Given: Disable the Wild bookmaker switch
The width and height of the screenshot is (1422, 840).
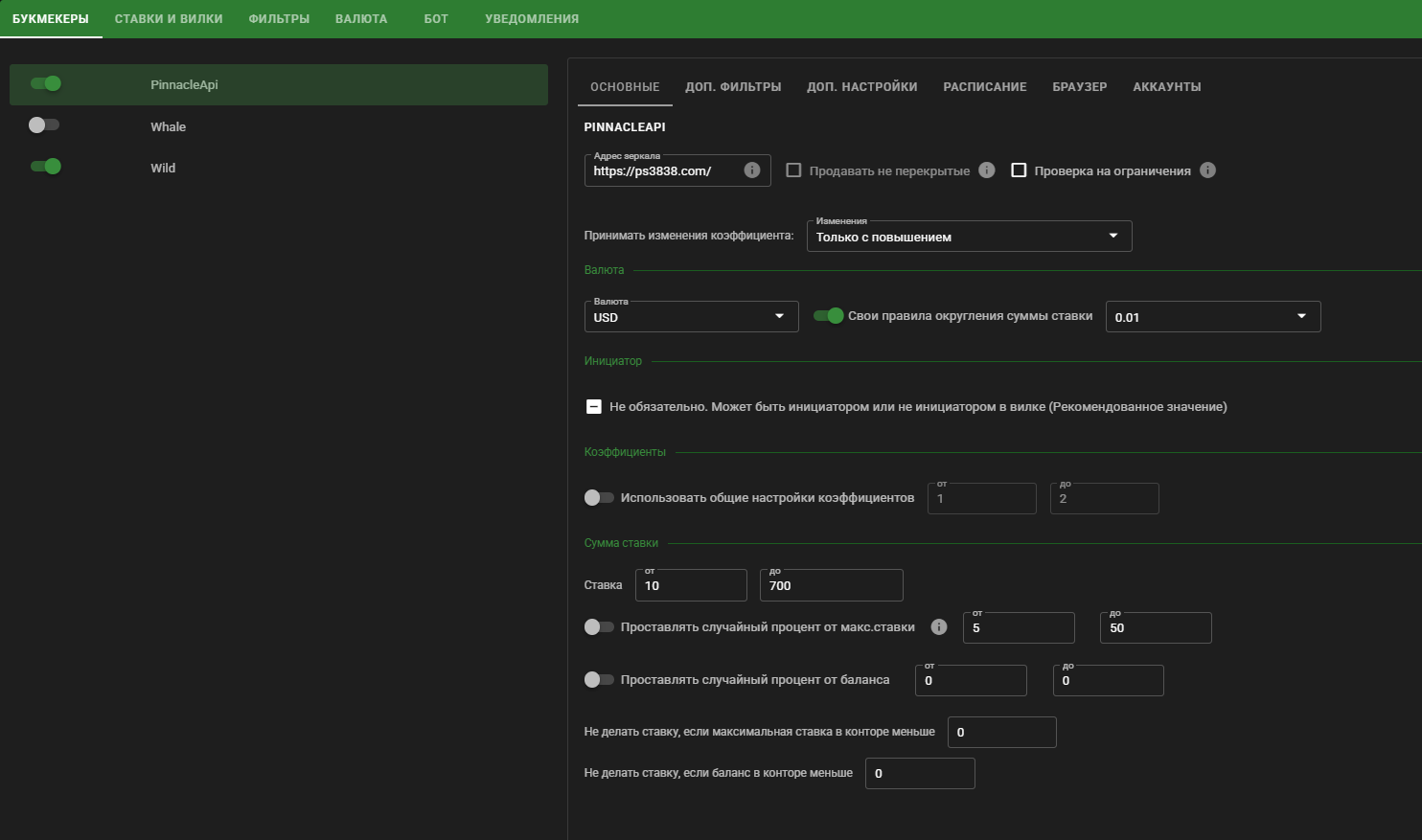Looking at the screenshot, I should point(45,167).
